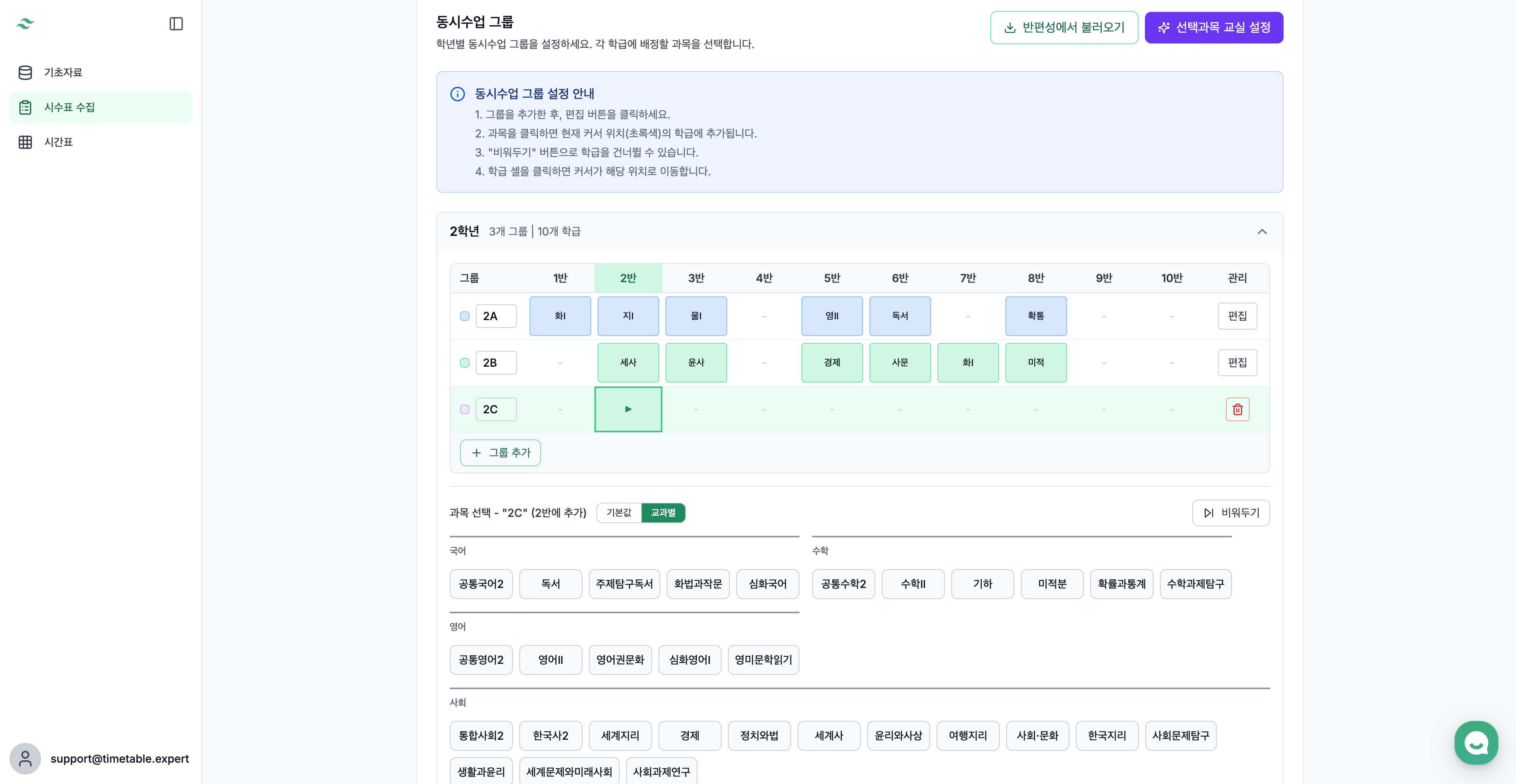Open the chat support bubble
Screen dimensions: 1516x784
pyautogui.click(x=1475, y=742)
